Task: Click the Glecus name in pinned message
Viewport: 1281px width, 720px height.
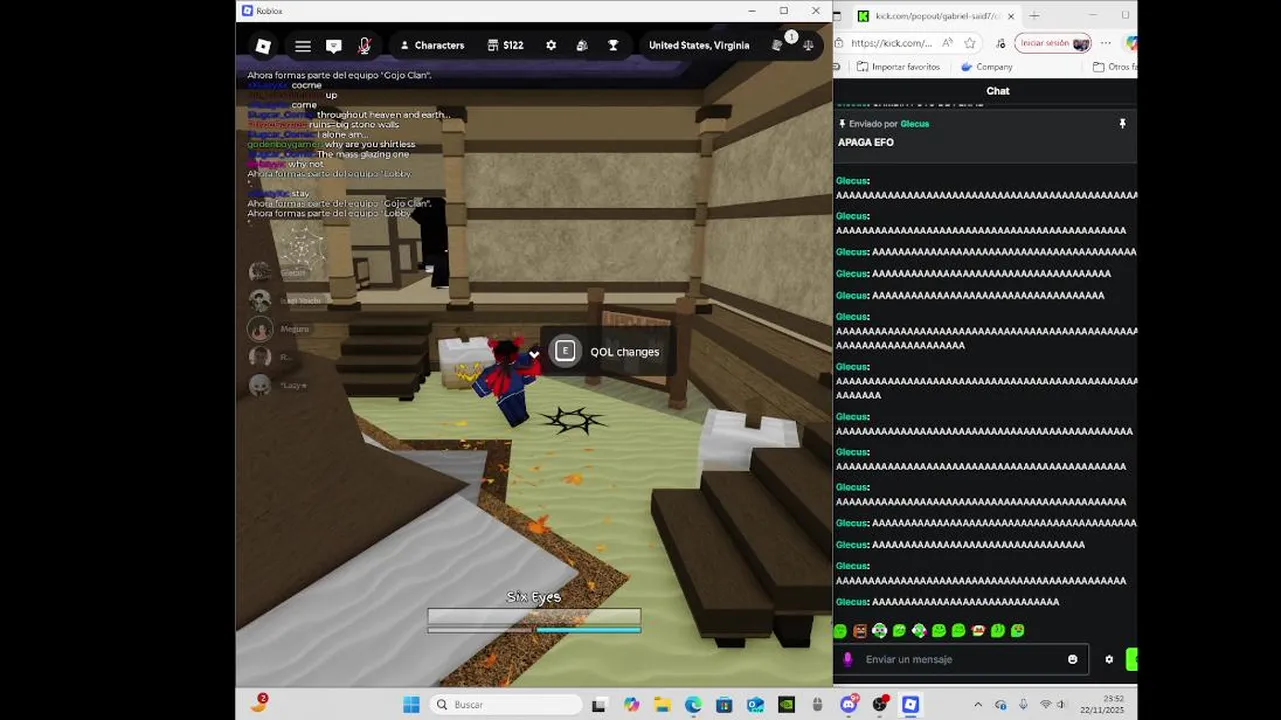Action: click(x=914, y=124)
